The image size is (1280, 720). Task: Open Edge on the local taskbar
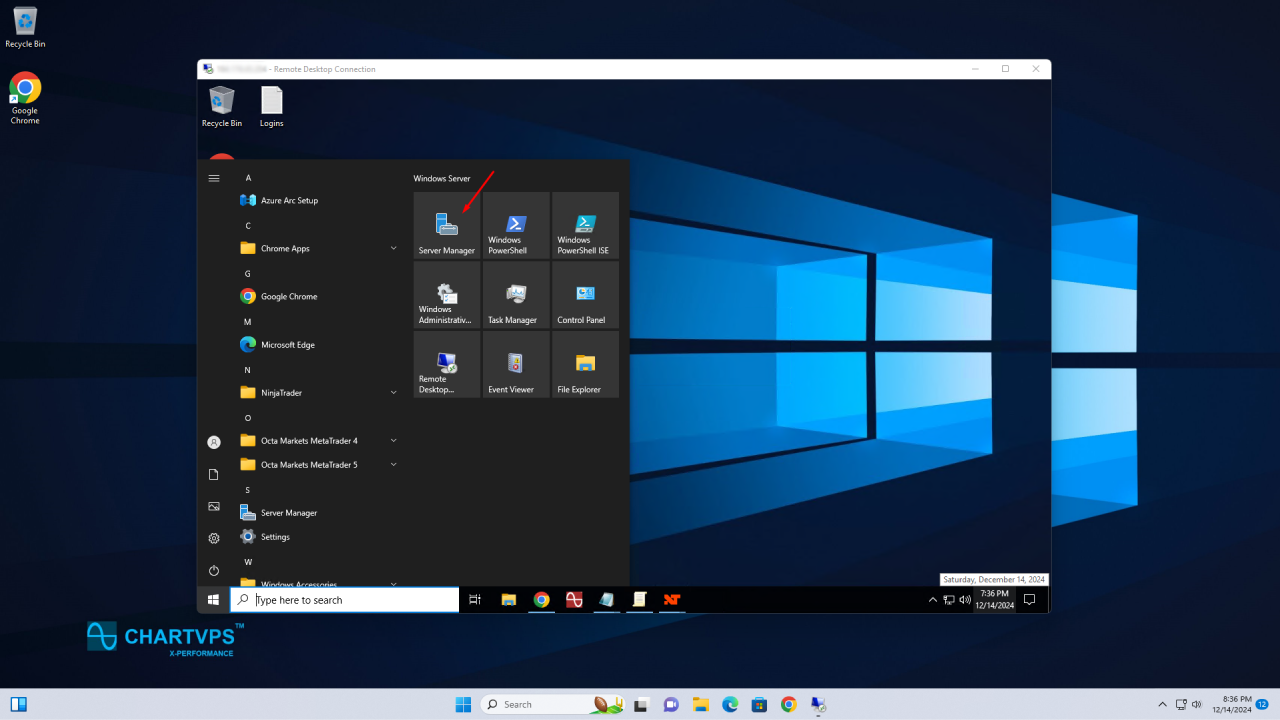[x=730, y=704]
